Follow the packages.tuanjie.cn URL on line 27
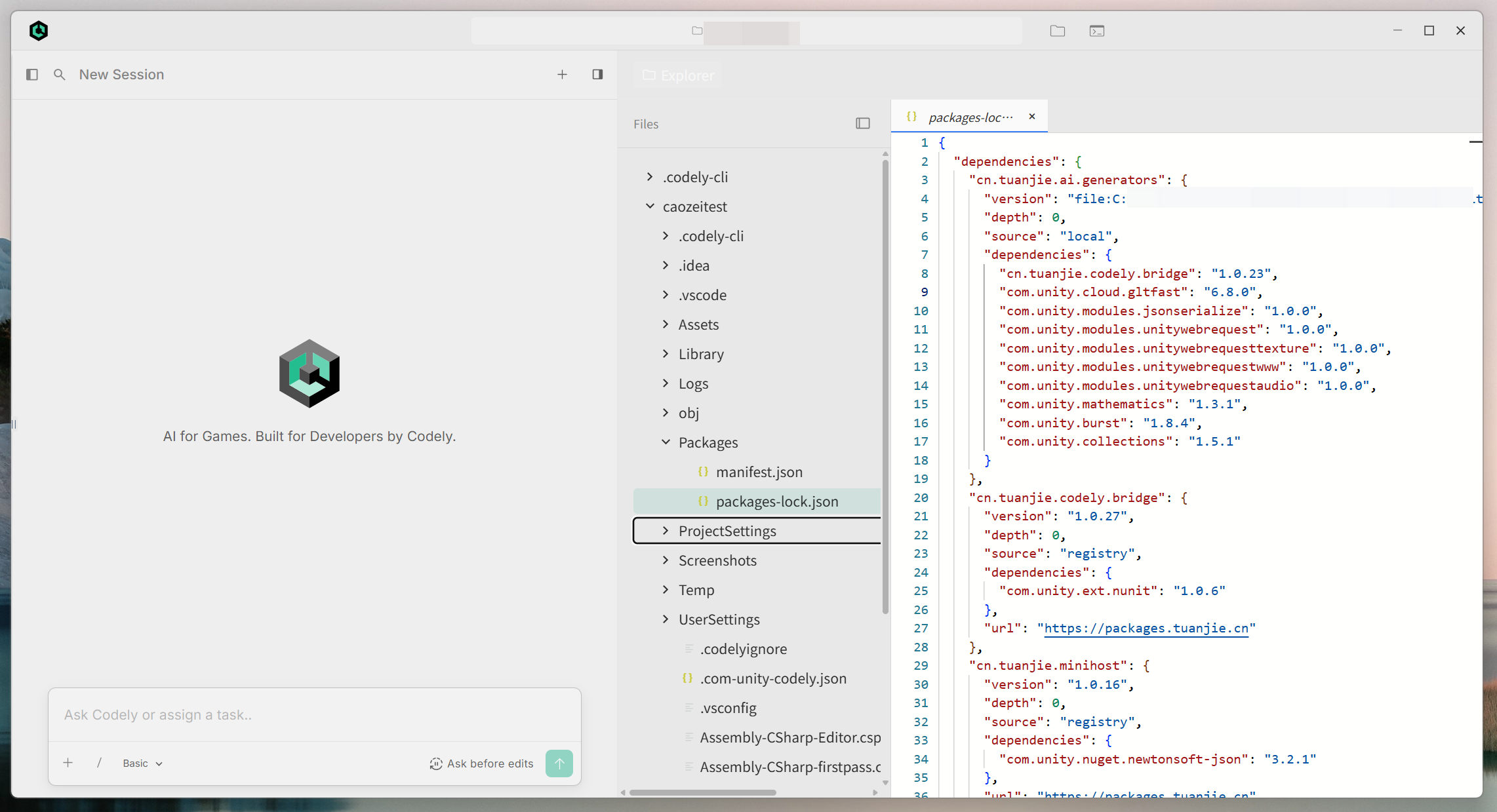Image resolution: width=1497 pixels, height=812 pixels. click(1146, 628)
